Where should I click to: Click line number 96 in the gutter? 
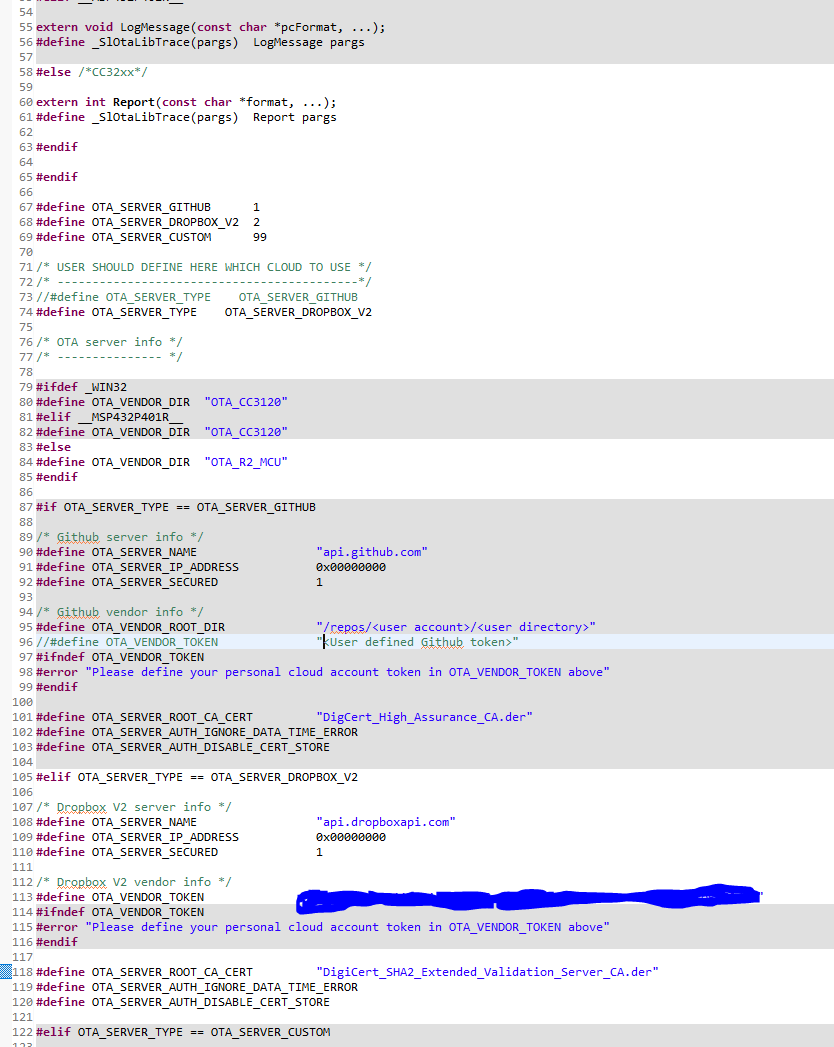pyautogui.click(x=26, y=642)
